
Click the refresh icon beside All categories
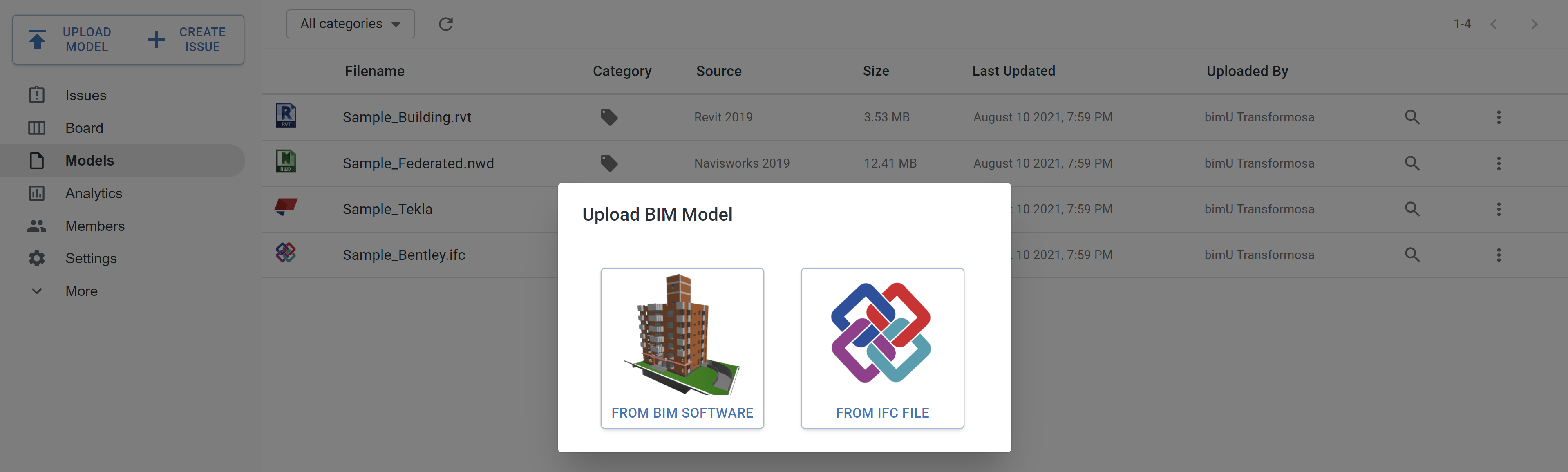[x=445, y=24]
